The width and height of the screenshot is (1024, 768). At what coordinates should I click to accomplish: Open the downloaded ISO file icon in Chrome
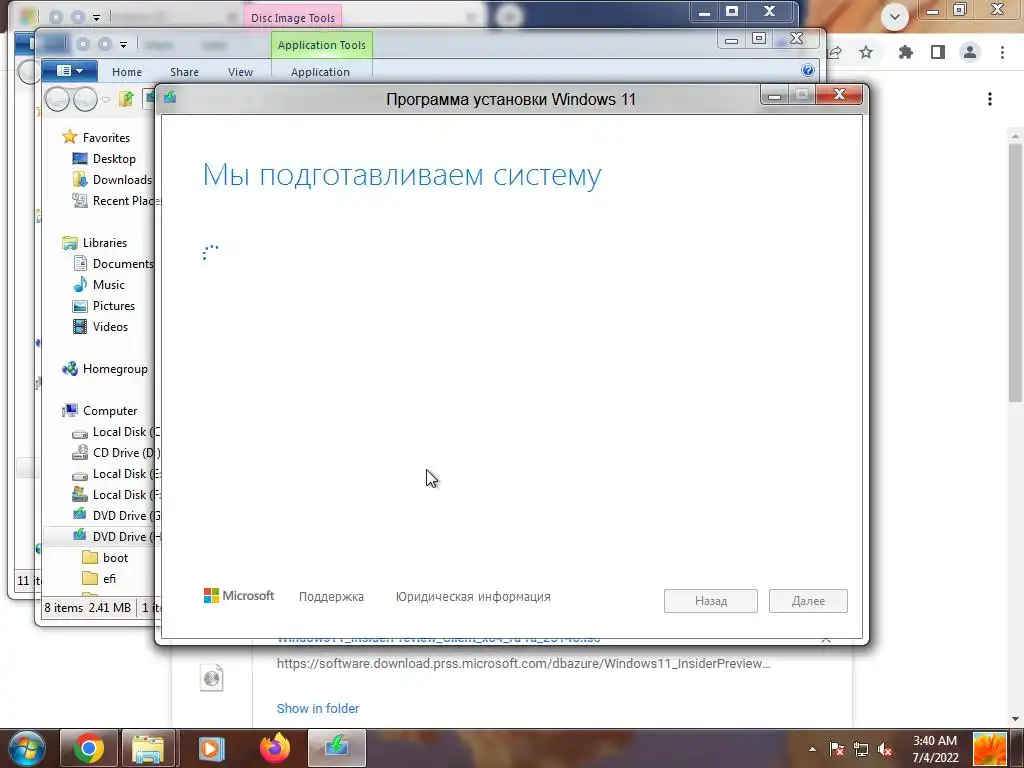click(212, 678)
